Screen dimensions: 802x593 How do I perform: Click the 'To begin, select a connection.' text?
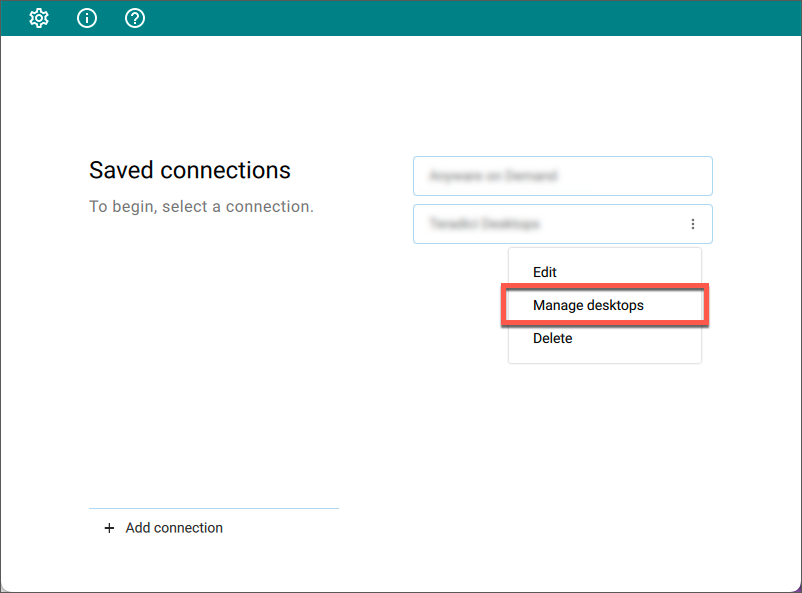(x=202, y=207)
